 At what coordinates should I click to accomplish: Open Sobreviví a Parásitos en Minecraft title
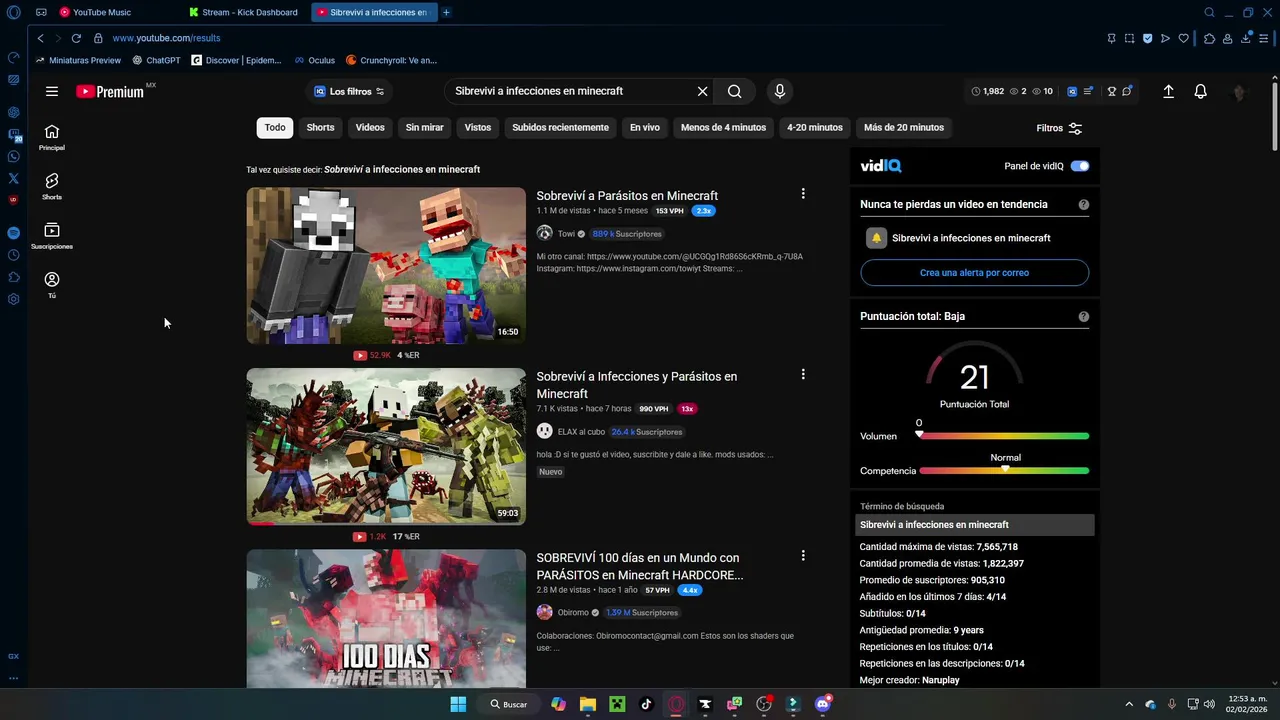[627, 196]
